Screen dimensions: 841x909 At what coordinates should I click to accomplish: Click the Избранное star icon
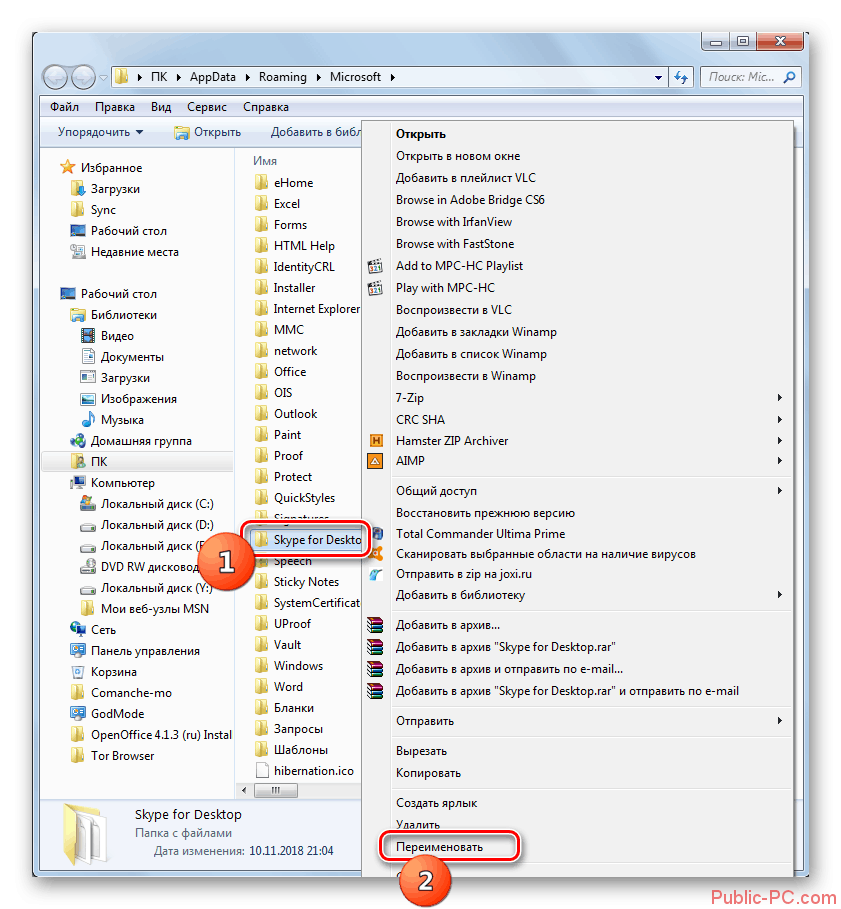(x=67, y=168)
